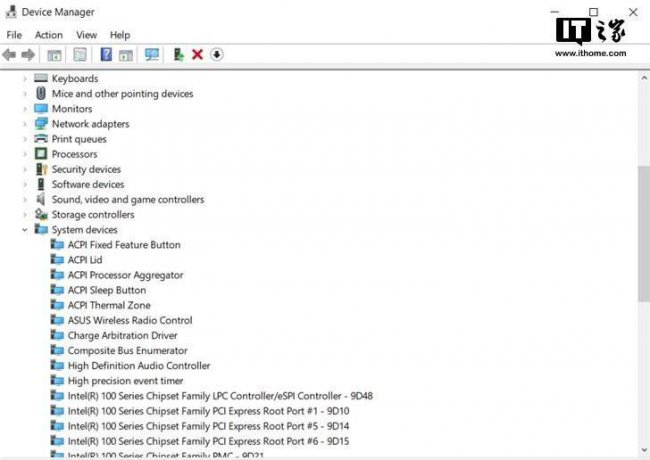The width and height of the screenshot is (650, 460).
Task: Click the Keyboards category icon
Action: coord(41,78)
